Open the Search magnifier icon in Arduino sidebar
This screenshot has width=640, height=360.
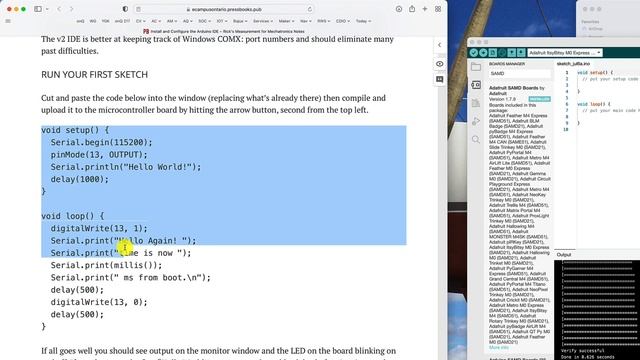pos(476,140)
